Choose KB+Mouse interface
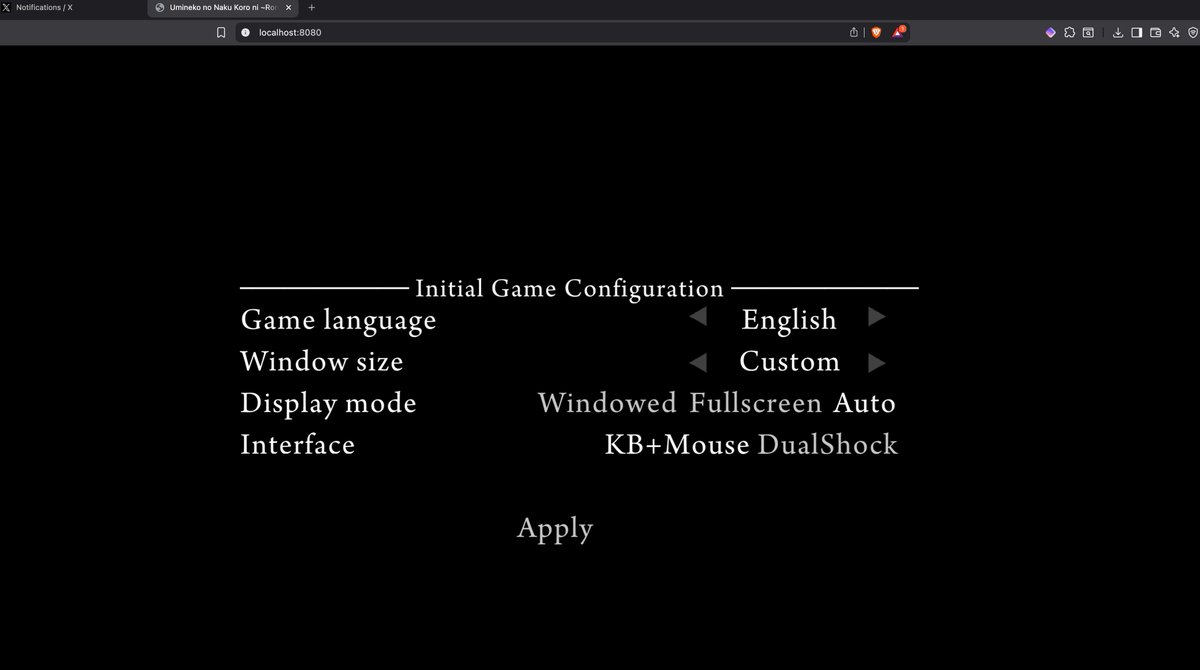 pos(677,445)
